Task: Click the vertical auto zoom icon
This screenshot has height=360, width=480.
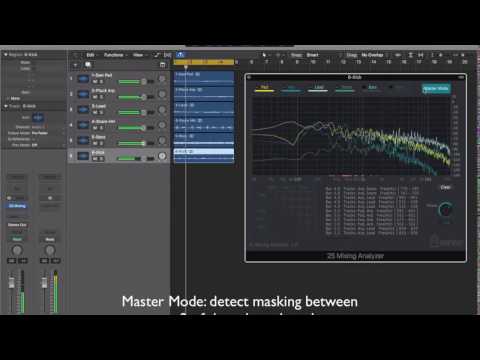Action: point(411,55)
